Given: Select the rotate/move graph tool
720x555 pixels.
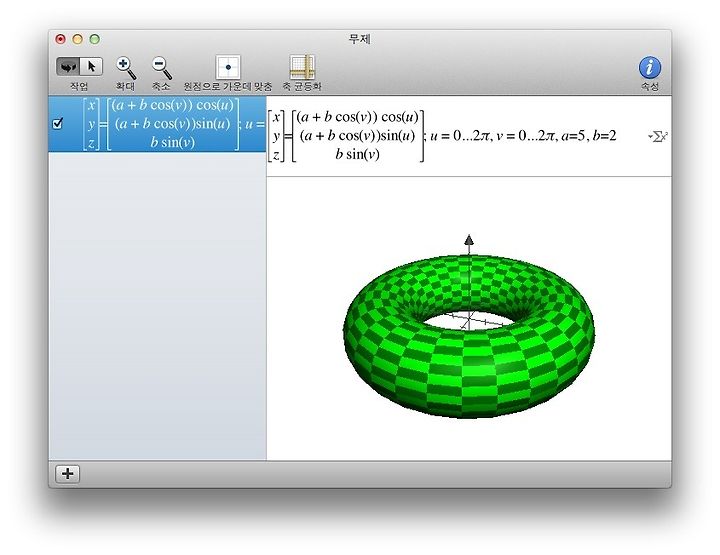Looking at the screenshot, I should pyautogui.click(x=68, y=67).
